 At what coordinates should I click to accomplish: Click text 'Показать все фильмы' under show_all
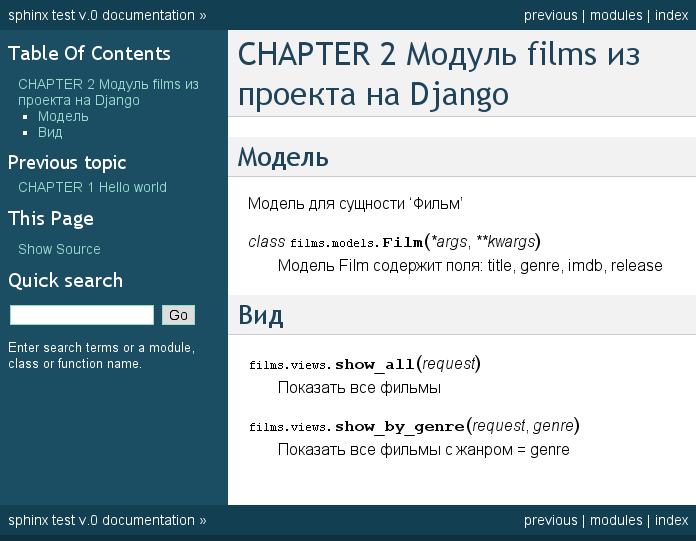click(x=359, y=387)
